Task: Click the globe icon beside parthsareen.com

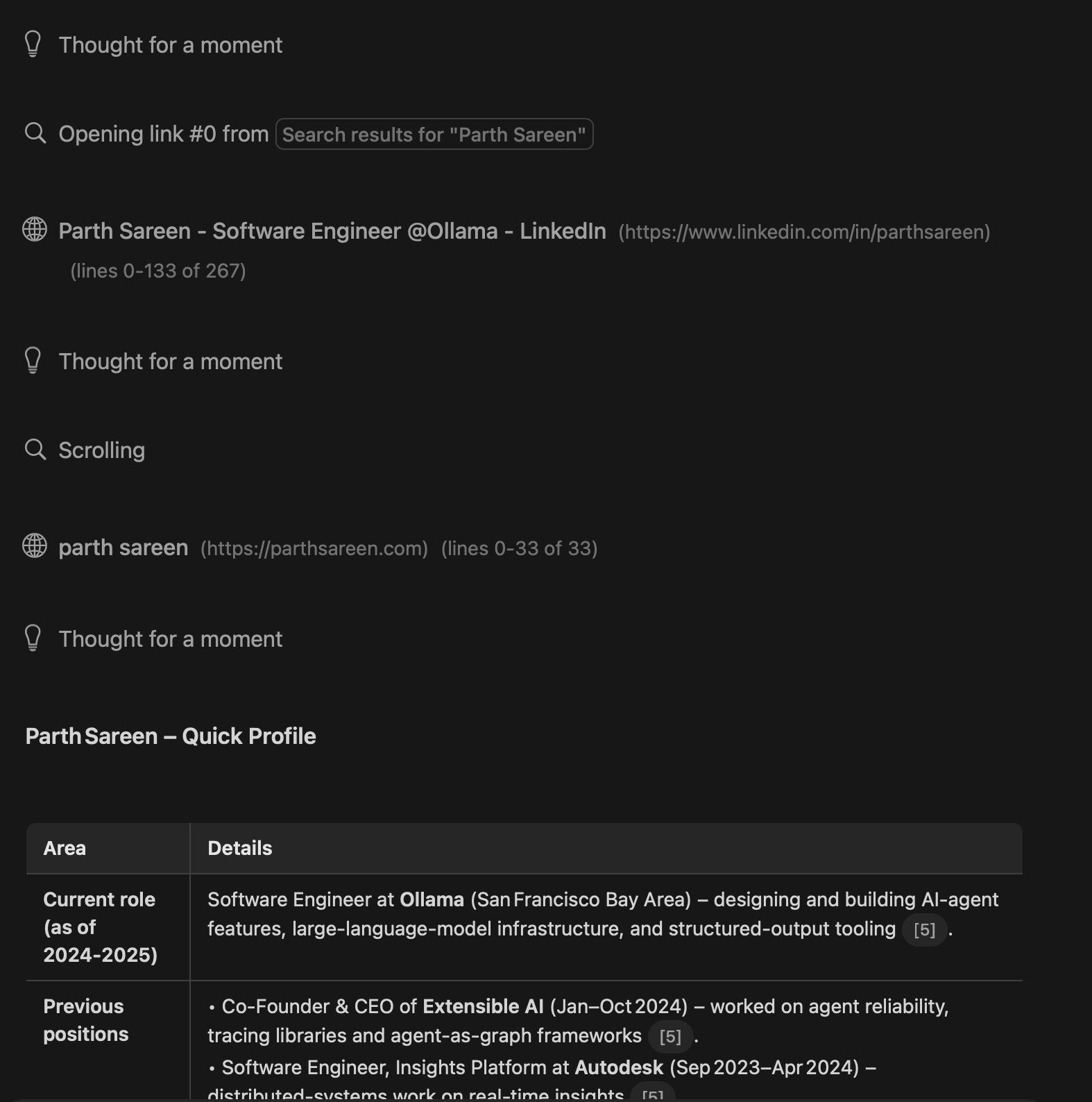Action: tap(35, 548)
